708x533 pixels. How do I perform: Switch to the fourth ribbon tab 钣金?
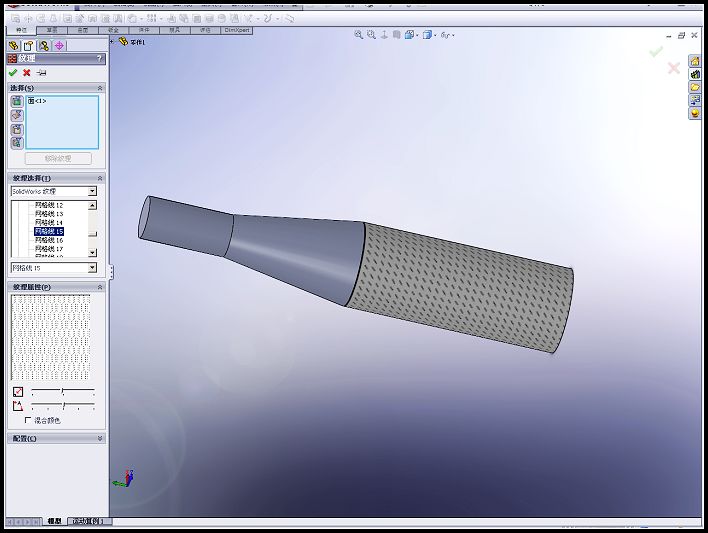point(113,30)
